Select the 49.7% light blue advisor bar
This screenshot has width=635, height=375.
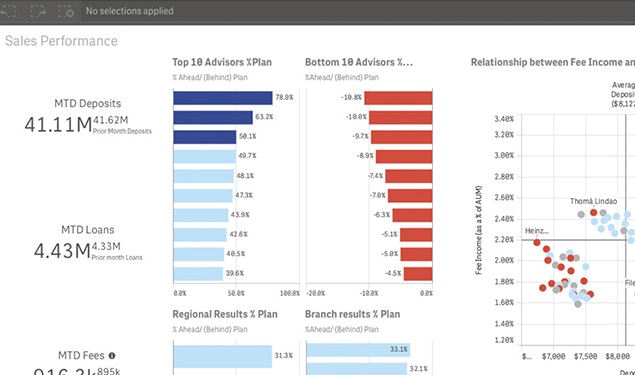[205, 156]
